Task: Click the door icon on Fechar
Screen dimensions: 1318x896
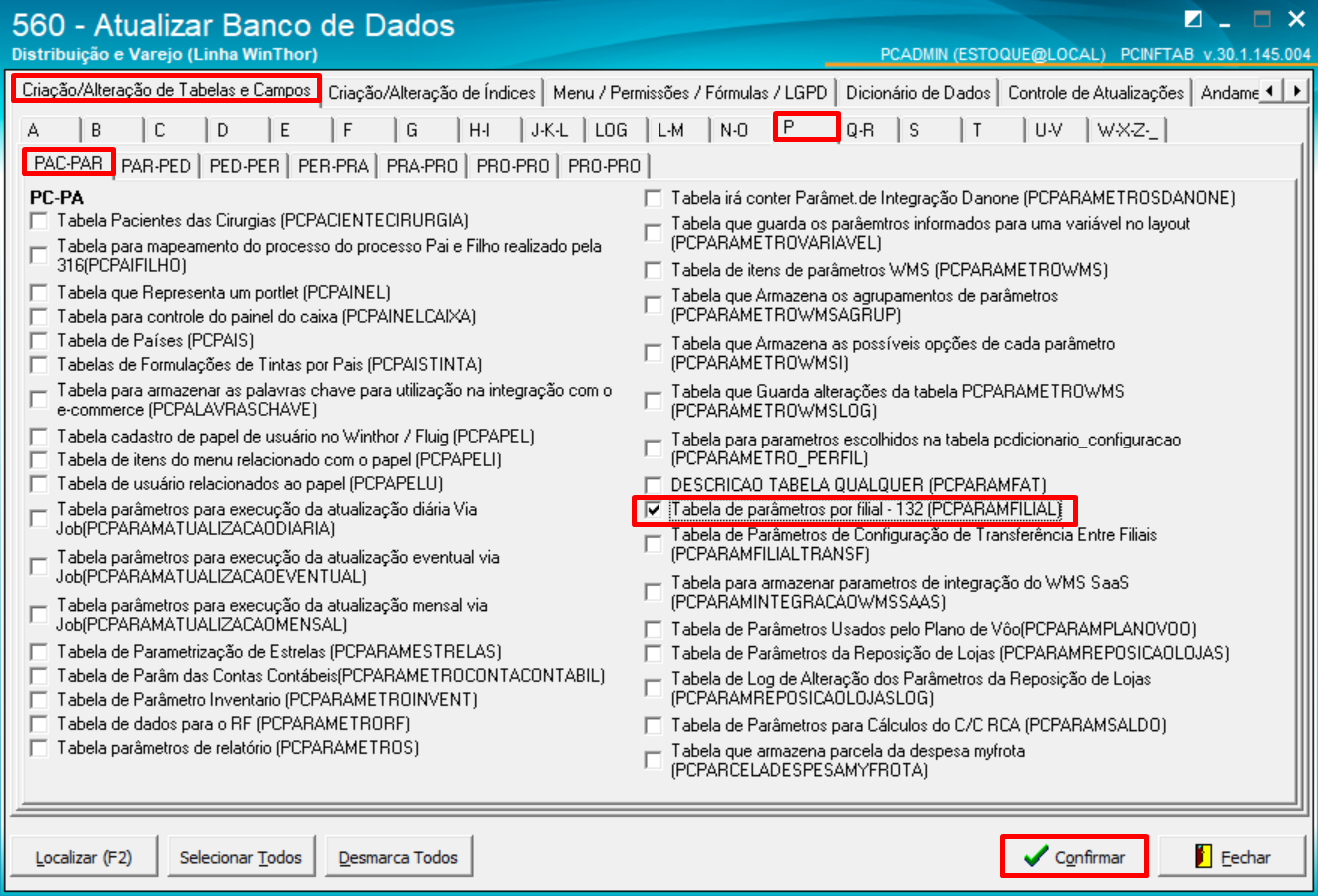Action: point(1204,856)
